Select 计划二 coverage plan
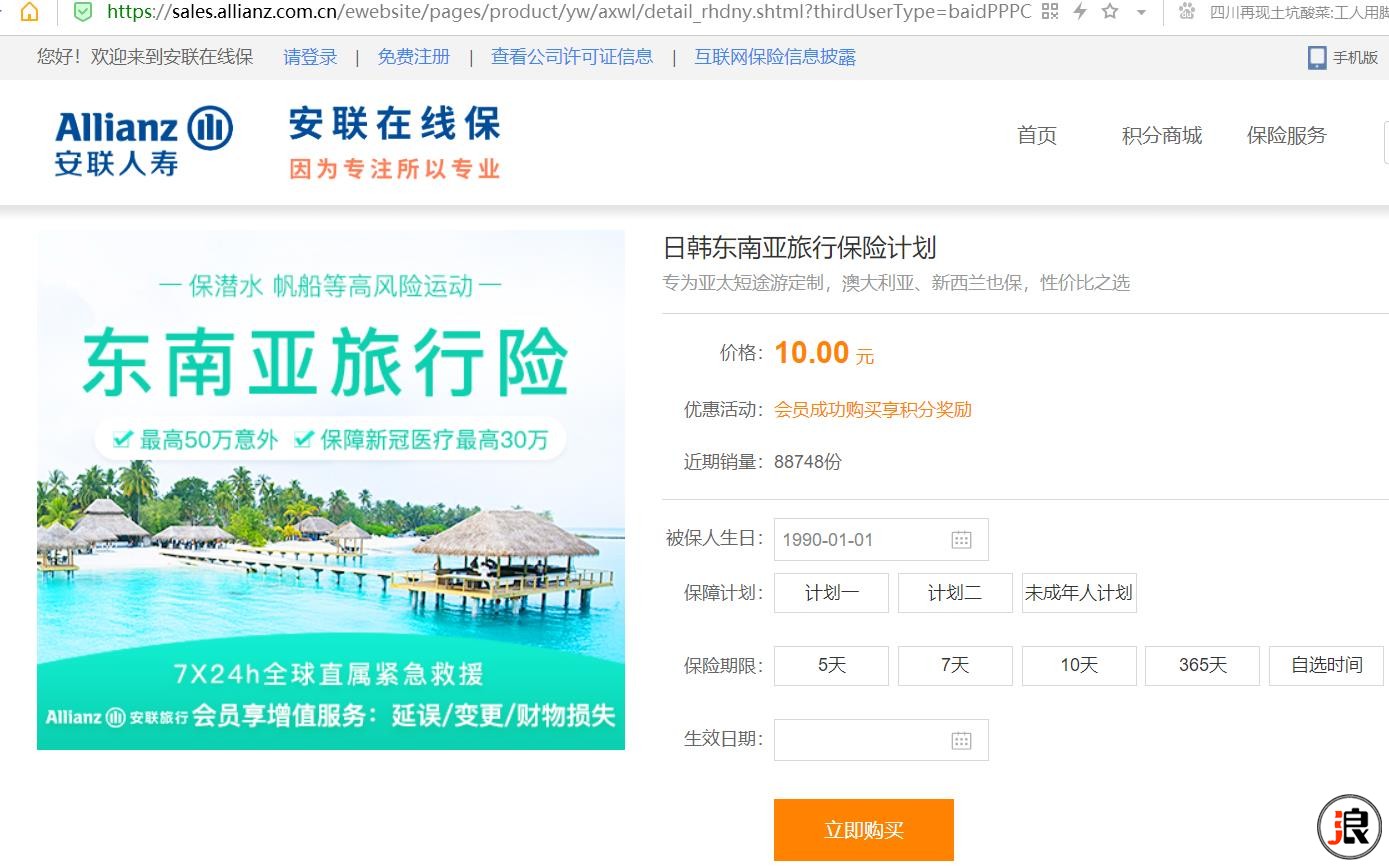 click(955, 593)
